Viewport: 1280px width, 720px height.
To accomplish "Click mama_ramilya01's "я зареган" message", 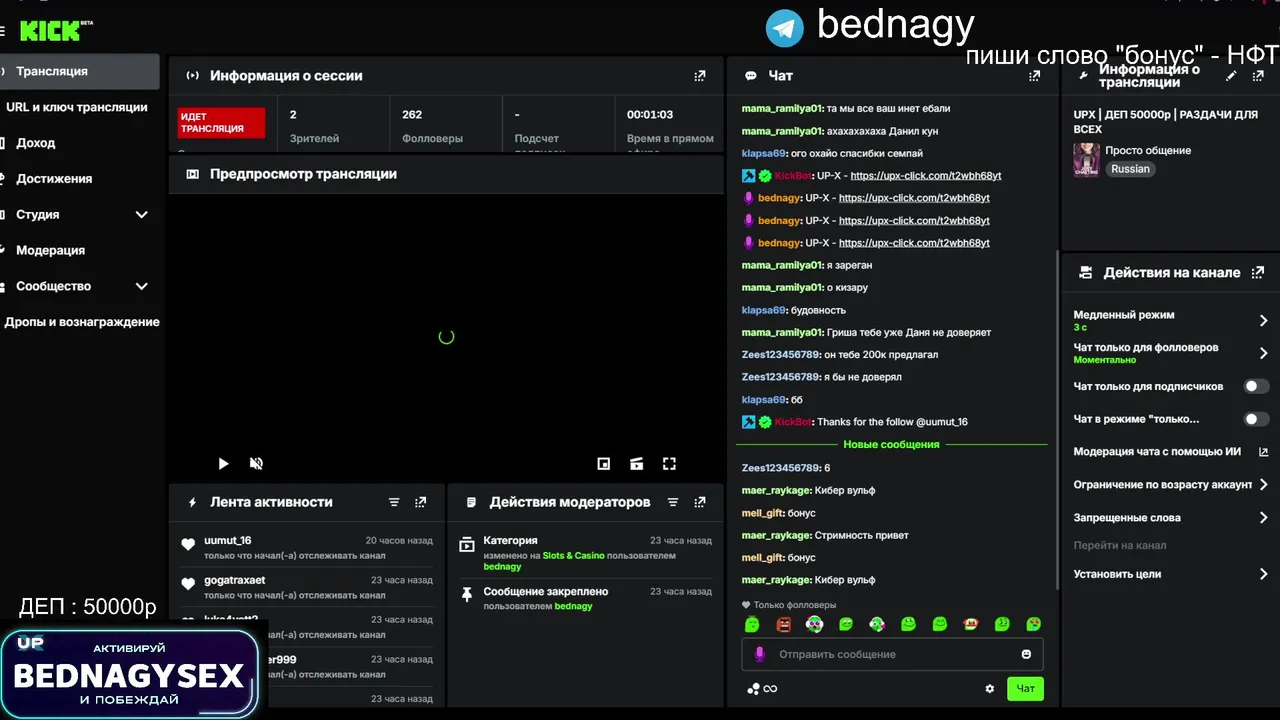I will [807, 265].
